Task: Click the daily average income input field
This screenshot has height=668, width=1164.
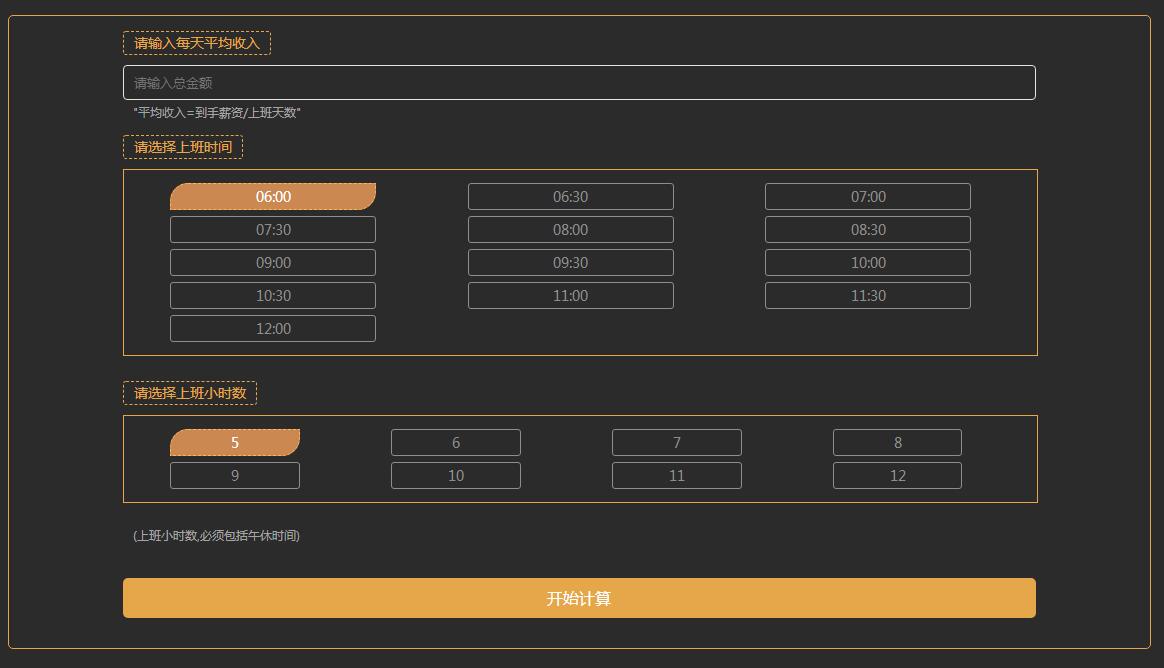Action: click(x=578, y=83)
